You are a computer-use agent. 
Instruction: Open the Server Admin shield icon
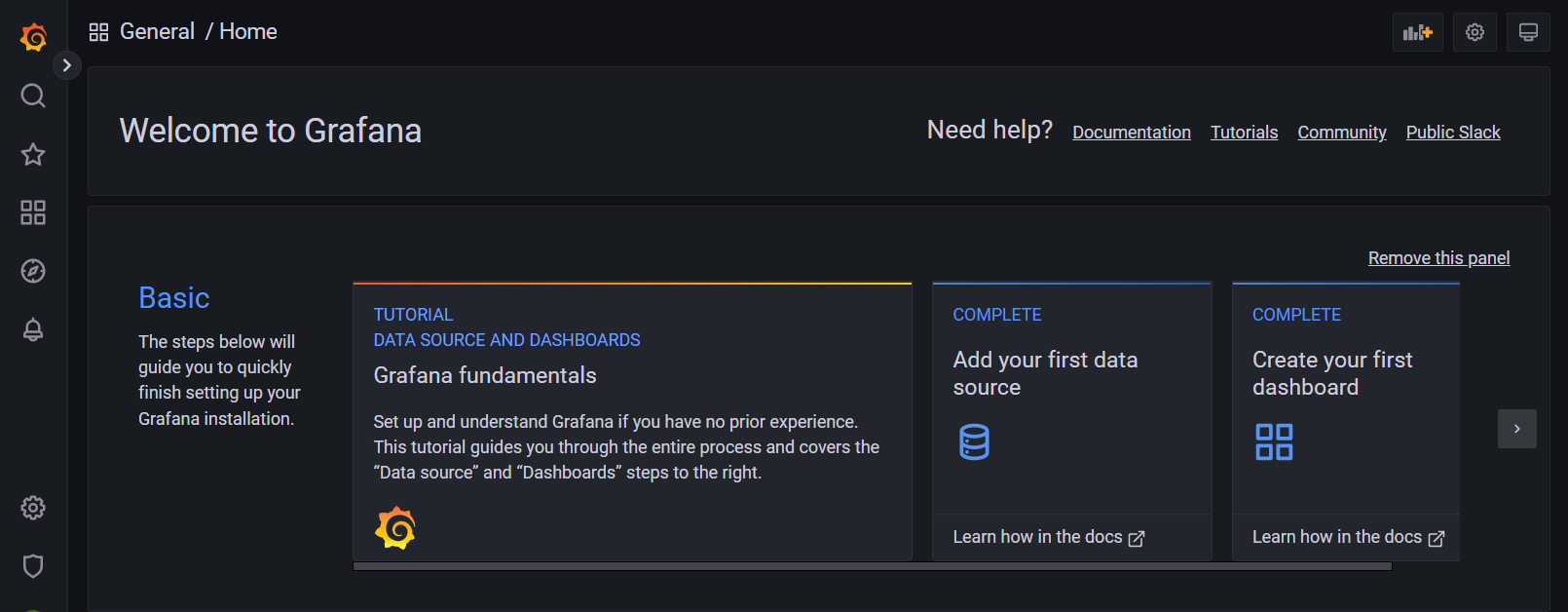pos(33,566)
